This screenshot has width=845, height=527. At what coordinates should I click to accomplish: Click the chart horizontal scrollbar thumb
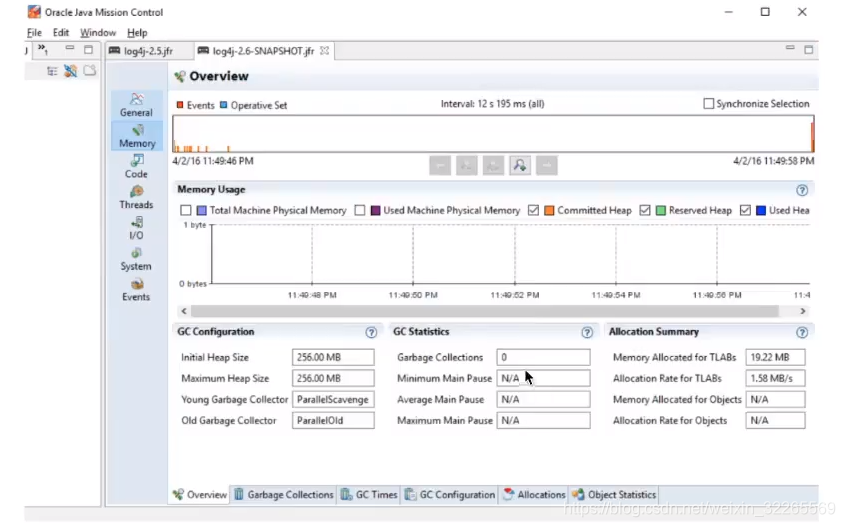pos(484,311)
